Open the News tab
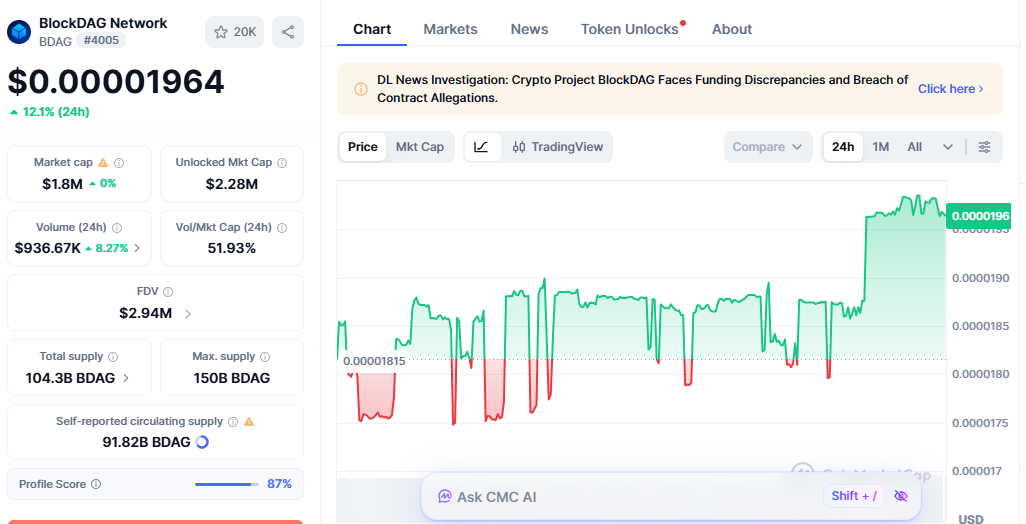Image resolution: width=1026 pixels, height=524 pixels. tap(529, 29)
